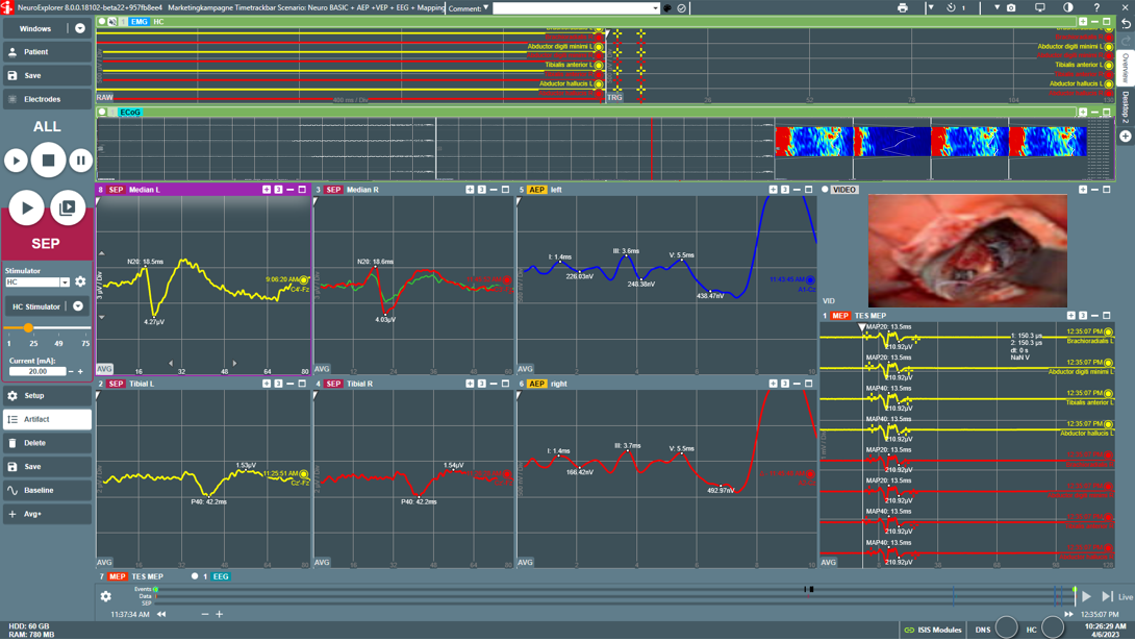Click the plus icon in TES MEP panel header
1137x640 pixels.
(1071, 316)
